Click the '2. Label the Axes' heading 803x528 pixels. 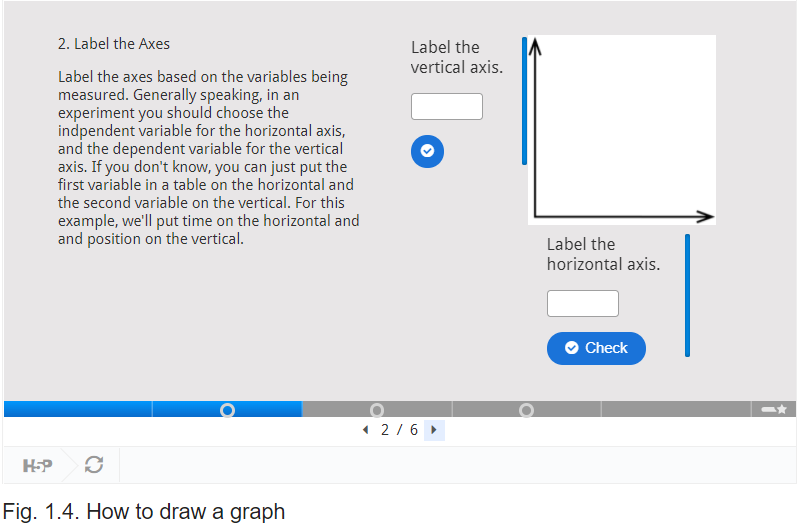tap(114, 44)
